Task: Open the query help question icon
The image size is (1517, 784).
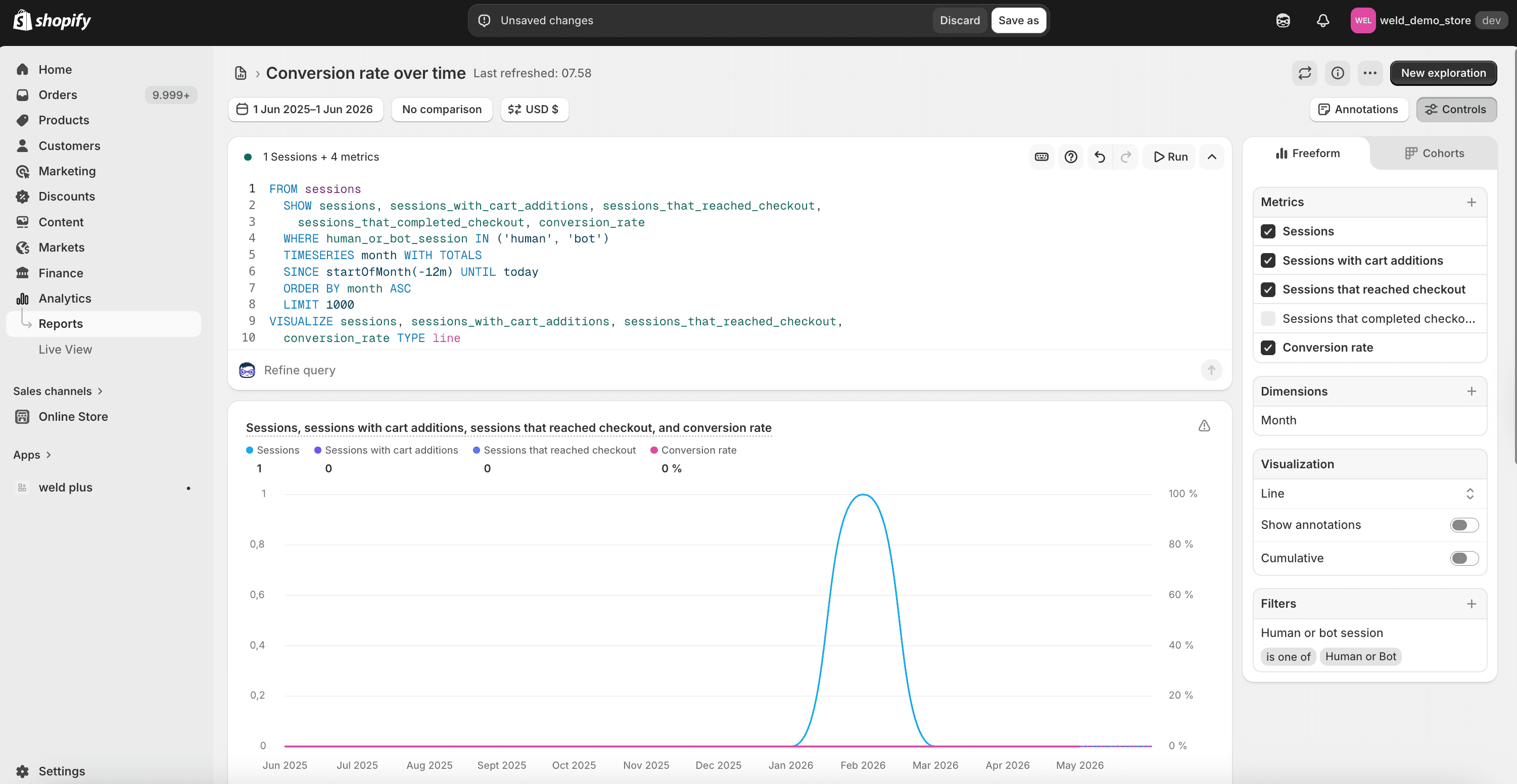Action: tap(1071, 157)
